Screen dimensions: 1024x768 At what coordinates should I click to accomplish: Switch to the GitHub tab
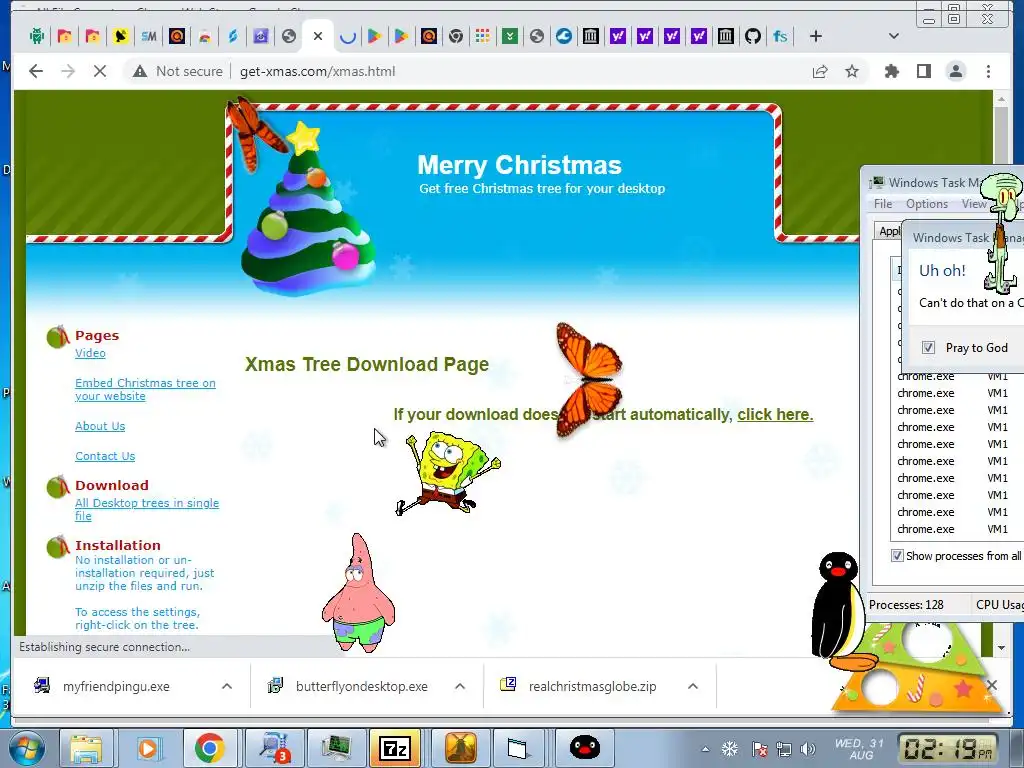[x=753, y=37]
